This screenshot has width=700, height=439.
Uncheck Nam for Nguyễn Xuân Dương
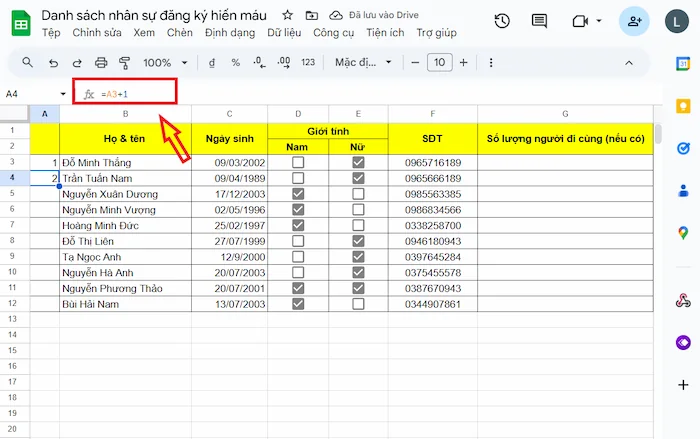click(x=298, y=194)
